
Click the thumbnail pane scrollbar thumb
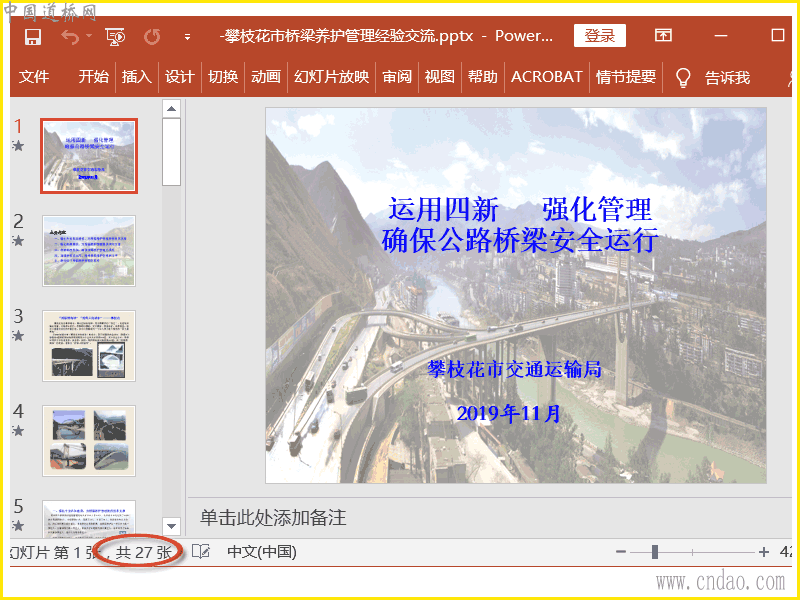[171, 152]
